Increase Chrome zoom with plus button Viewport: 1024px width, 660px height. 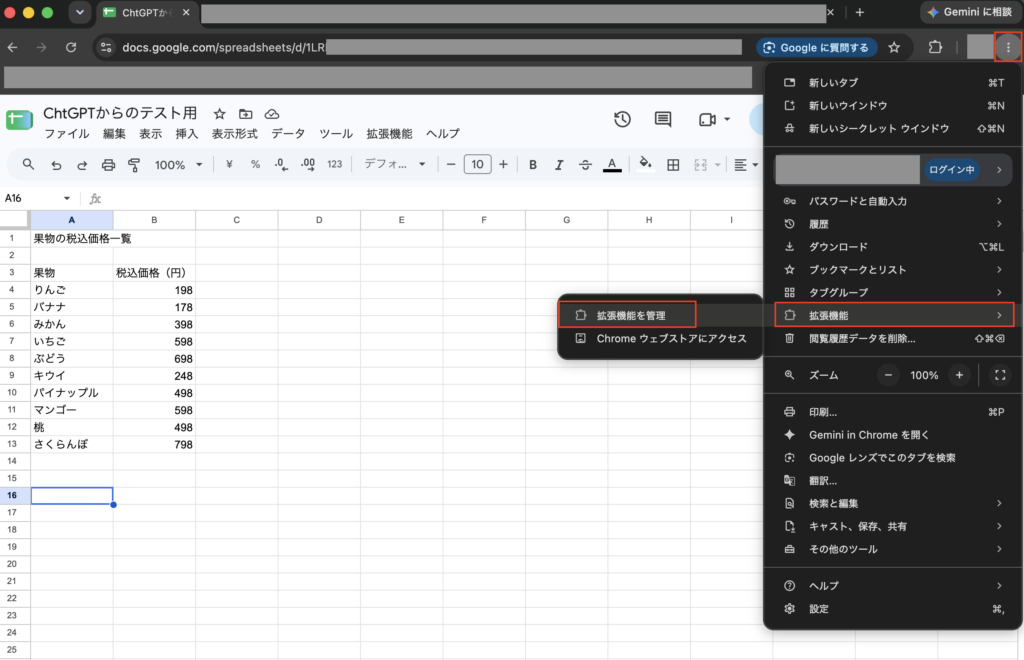tap(959, 375)
